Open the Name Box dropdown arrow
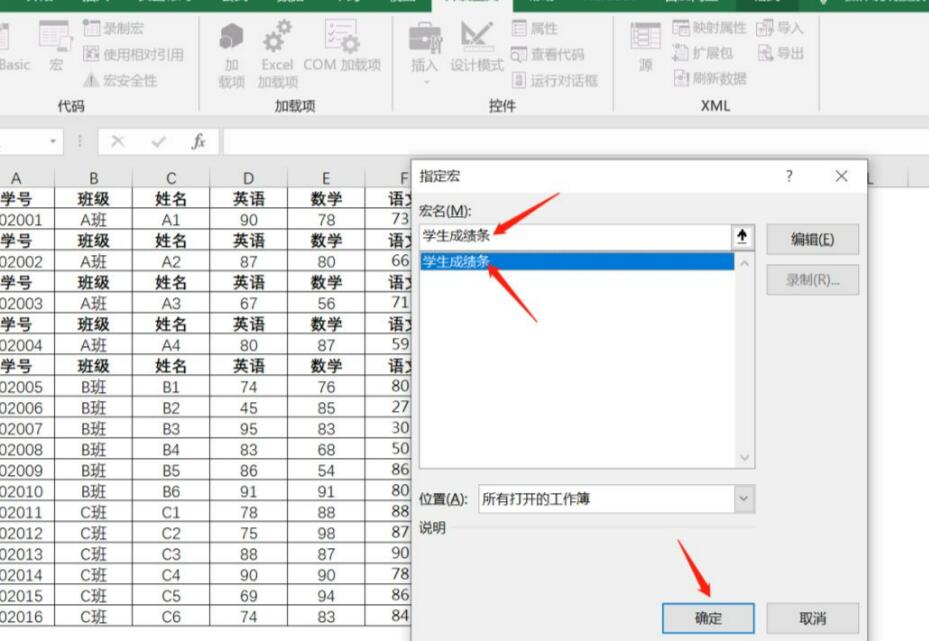This screenshot has width=929, height=641. pos(53,142)
